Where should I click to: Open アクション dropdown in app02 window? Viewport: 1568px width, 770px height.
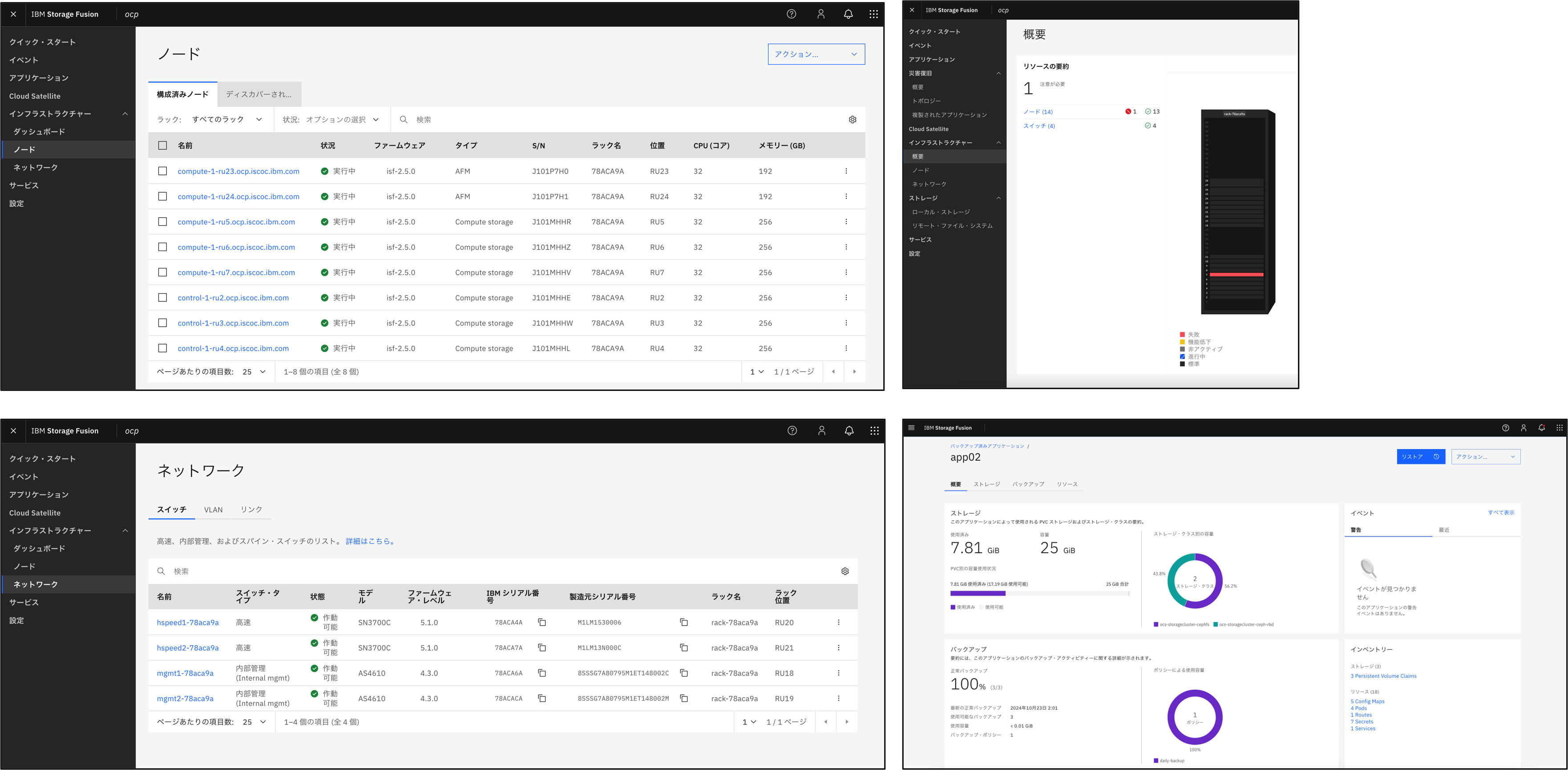[1486, 457]
